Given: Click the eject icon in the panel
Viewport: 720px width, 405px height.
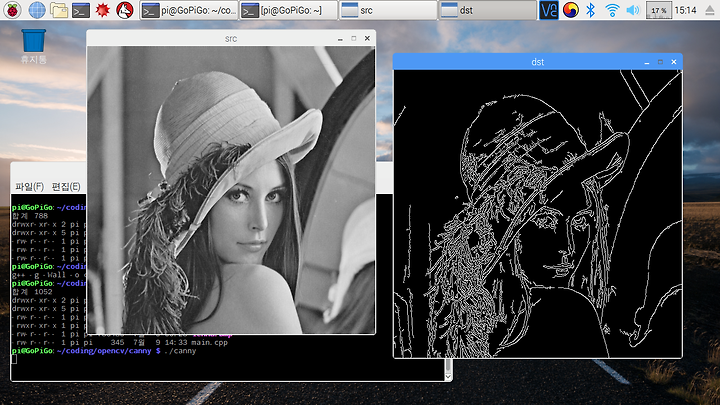Looking at the screenshot, I should pos(709,11).
